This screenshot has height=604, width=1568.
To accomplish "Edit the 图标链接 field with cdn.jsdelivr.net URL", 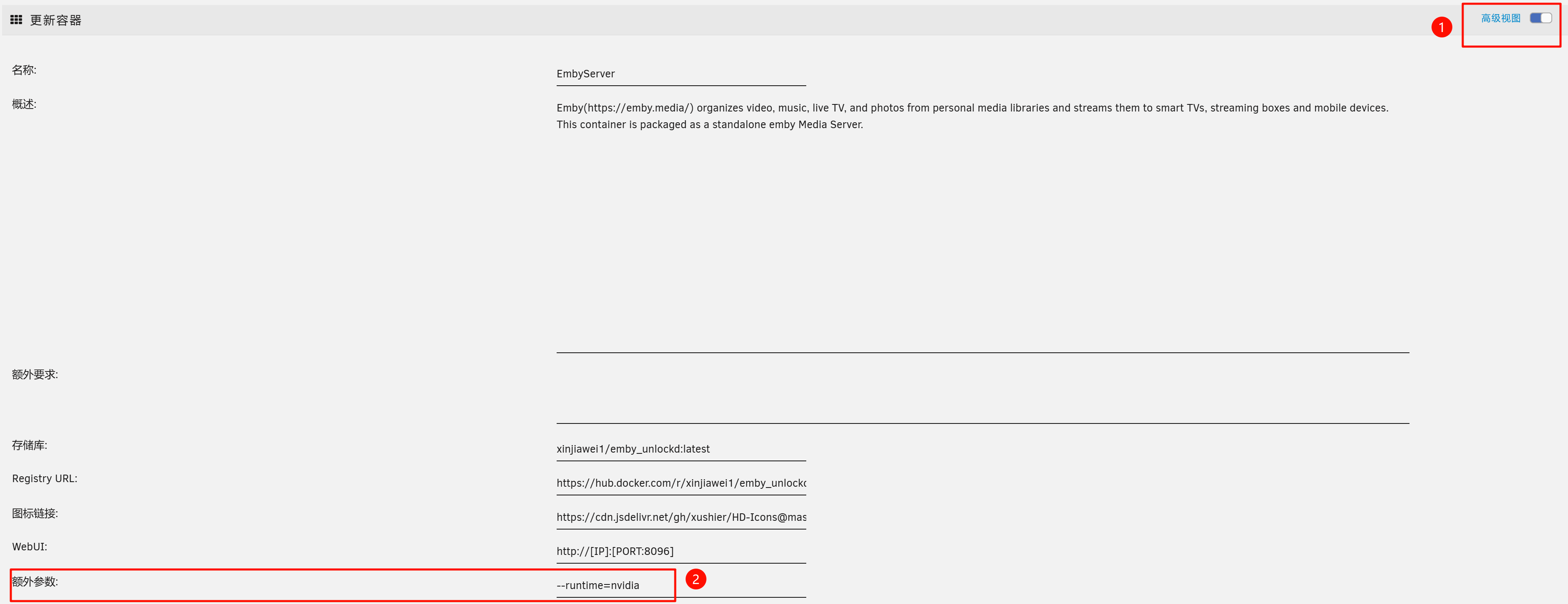I will coord(681,517).
